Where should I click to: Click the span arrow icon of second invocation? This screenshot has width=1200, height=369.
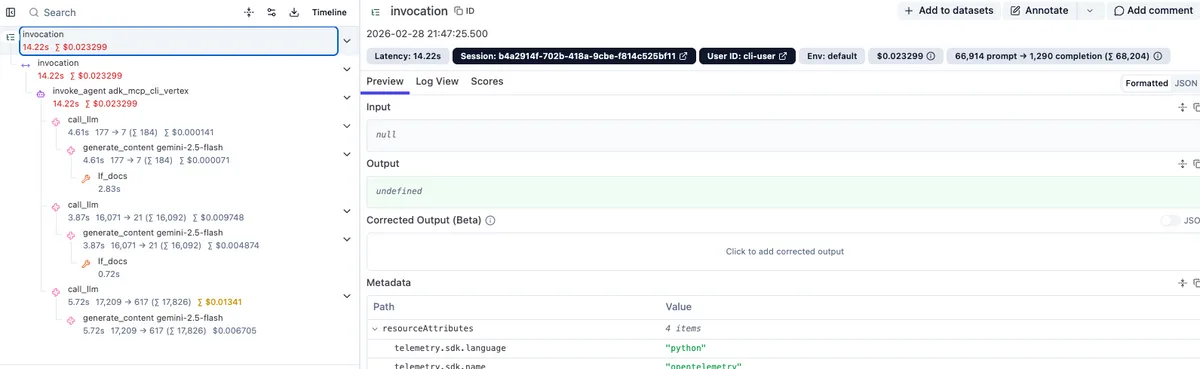[x=26, y=64]
